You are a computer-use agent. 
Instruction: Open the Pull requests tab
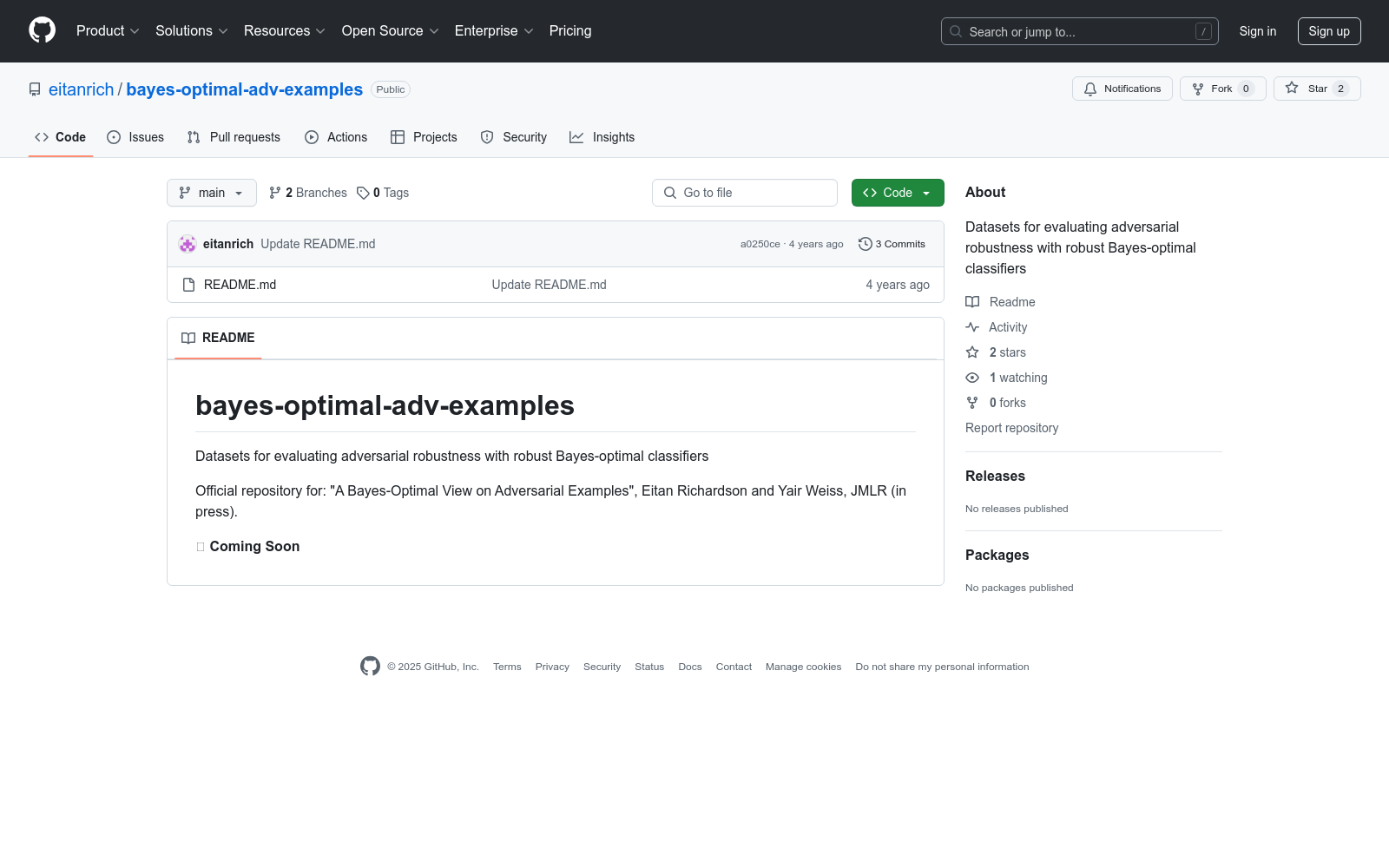click(234, 137)
